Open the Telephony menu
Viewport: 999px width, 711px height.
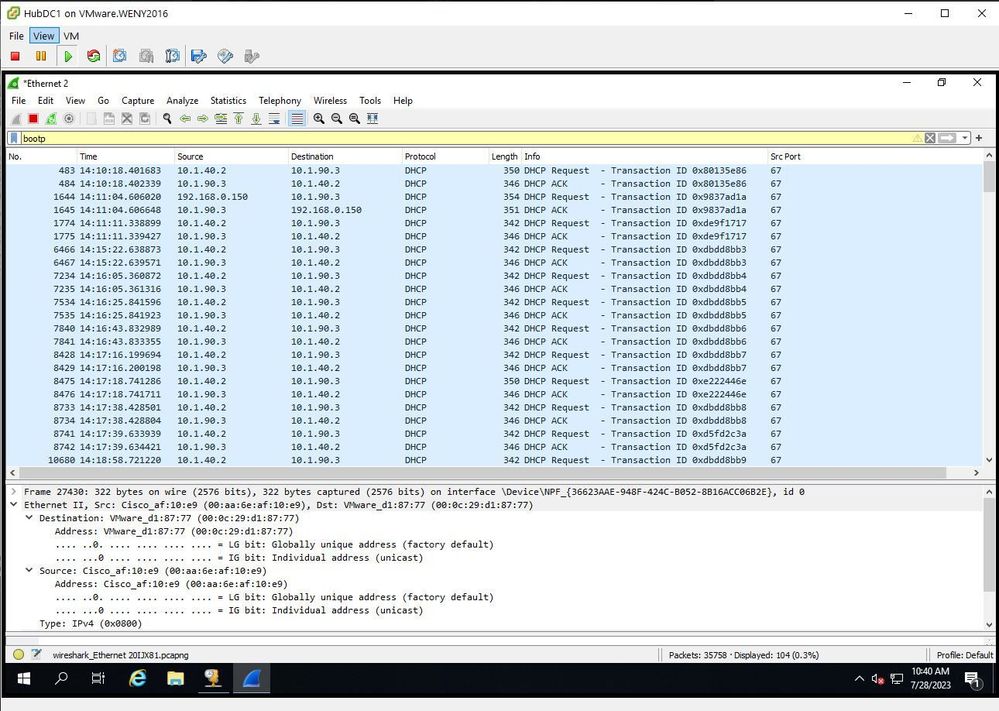280,101
